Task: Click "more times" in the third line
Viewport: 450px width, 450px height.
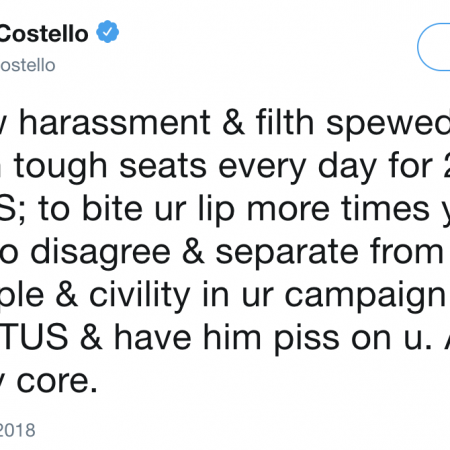Action: (338, 208)
